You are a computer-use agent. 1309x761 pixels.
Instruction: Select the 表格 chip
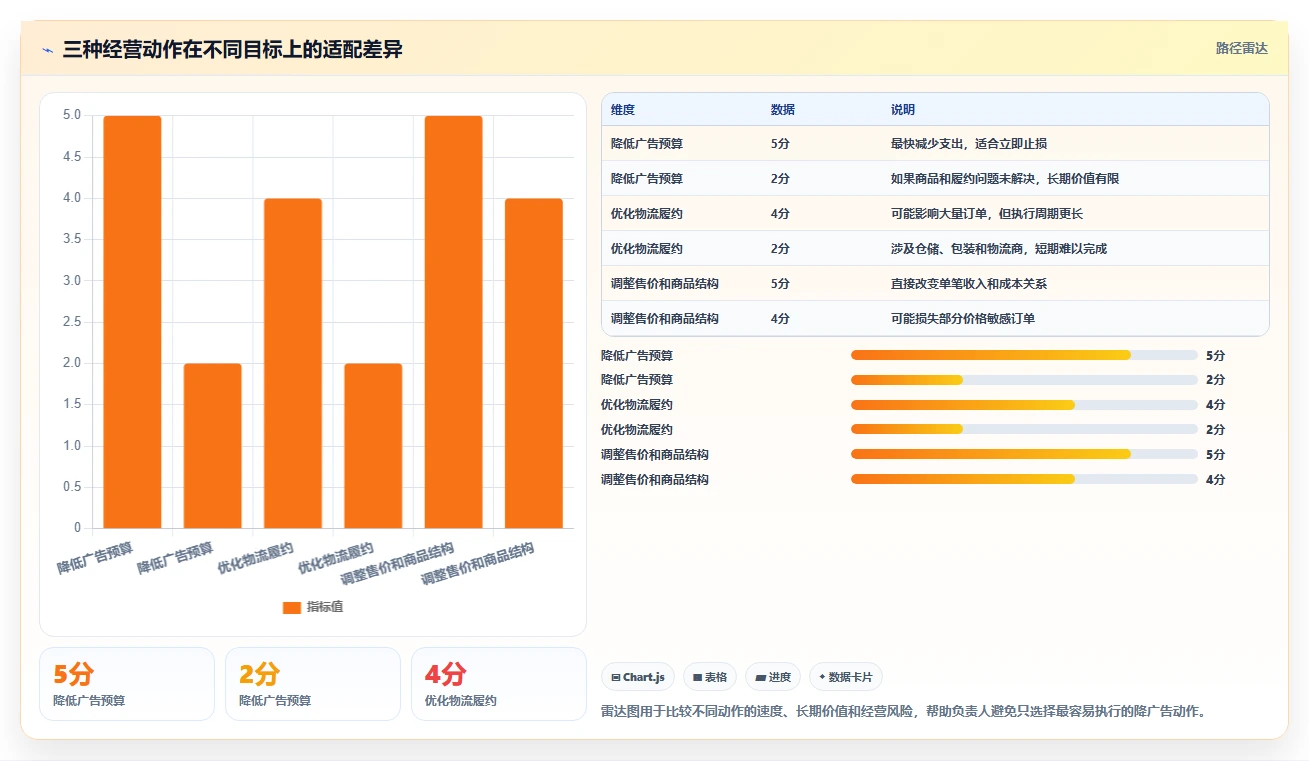pyautogui.click(x=710, y=677)
